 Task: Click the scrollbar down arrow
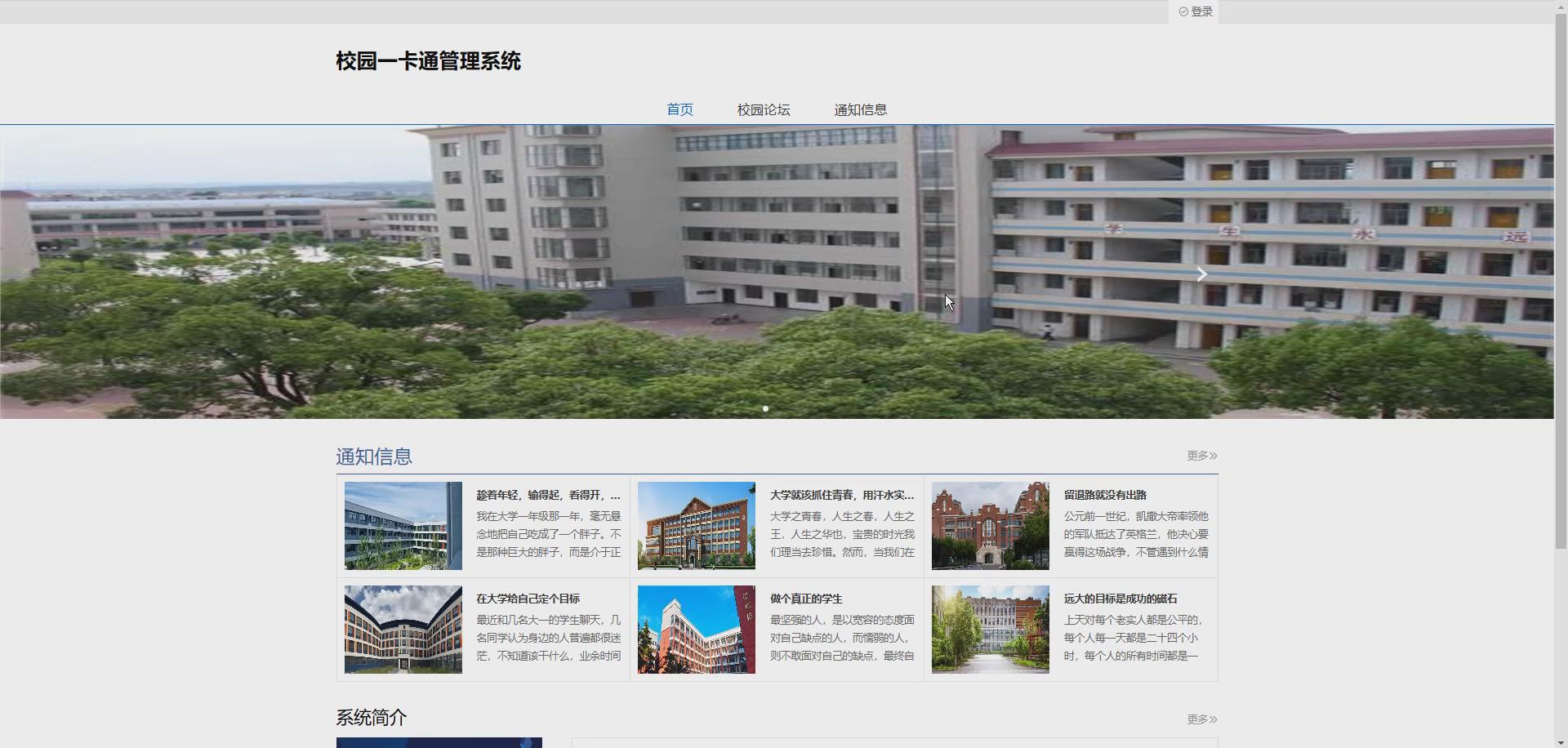1561,741
